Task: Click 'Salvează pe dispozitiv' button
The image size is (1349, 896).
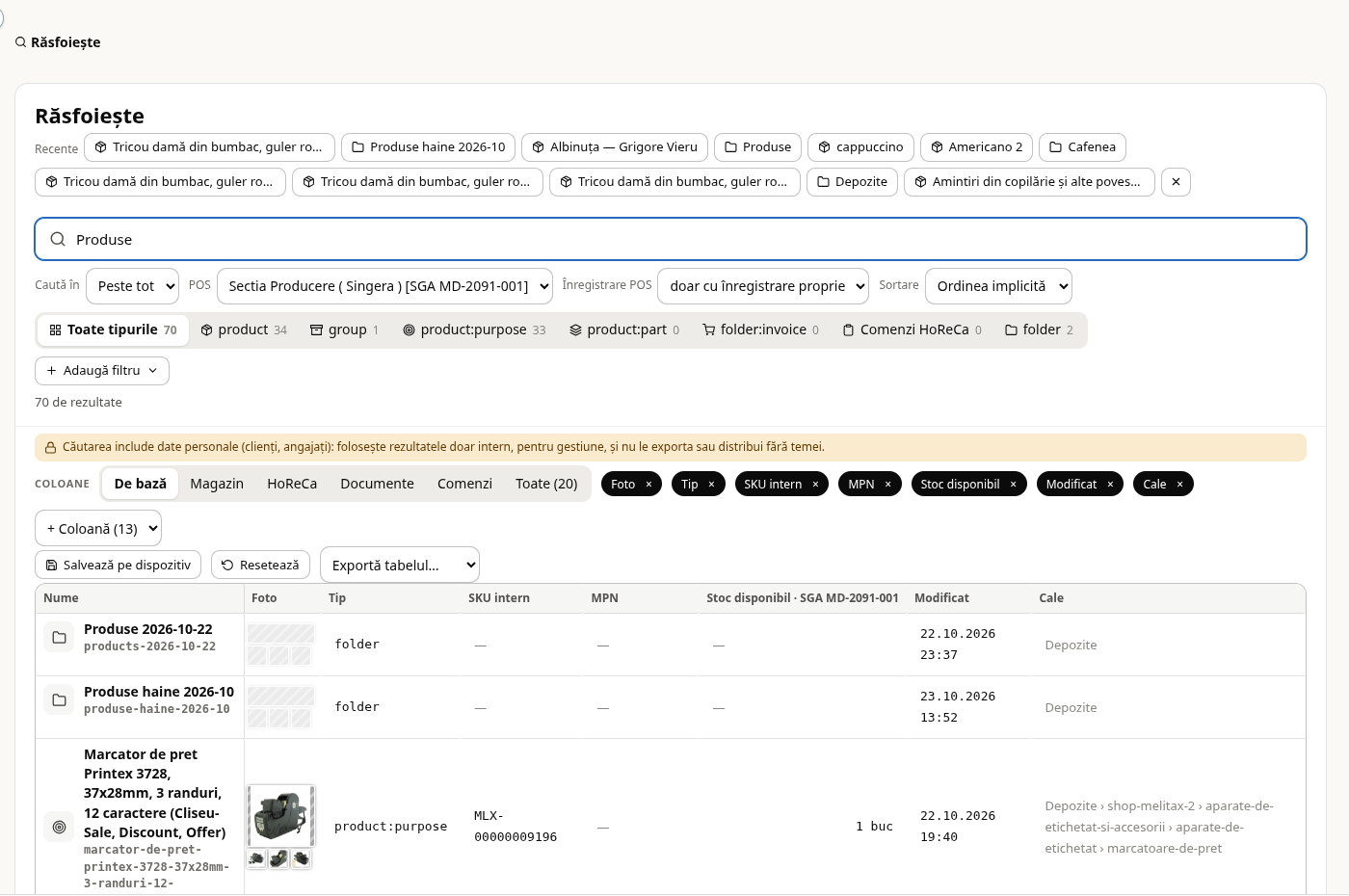Action: 118,566
